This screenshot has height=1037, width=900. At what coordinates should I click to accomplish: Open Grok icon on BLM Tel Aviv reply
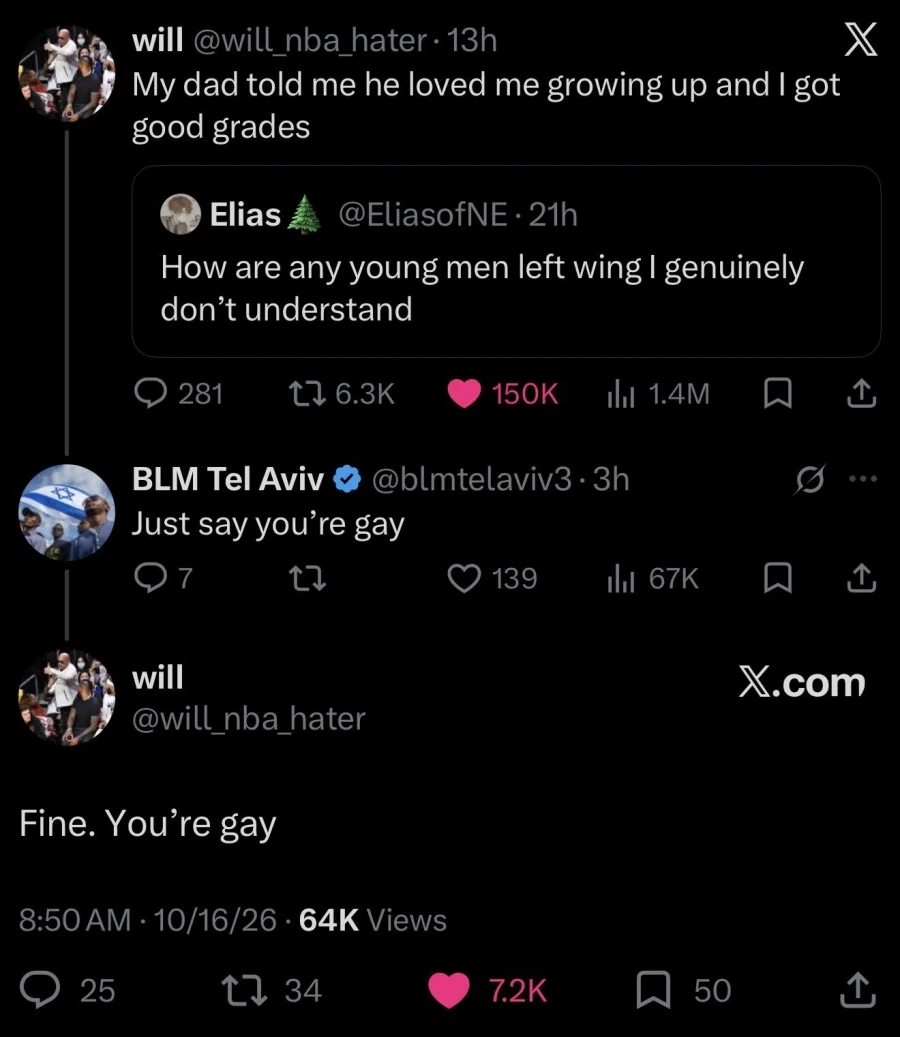(x=810, y=479)
